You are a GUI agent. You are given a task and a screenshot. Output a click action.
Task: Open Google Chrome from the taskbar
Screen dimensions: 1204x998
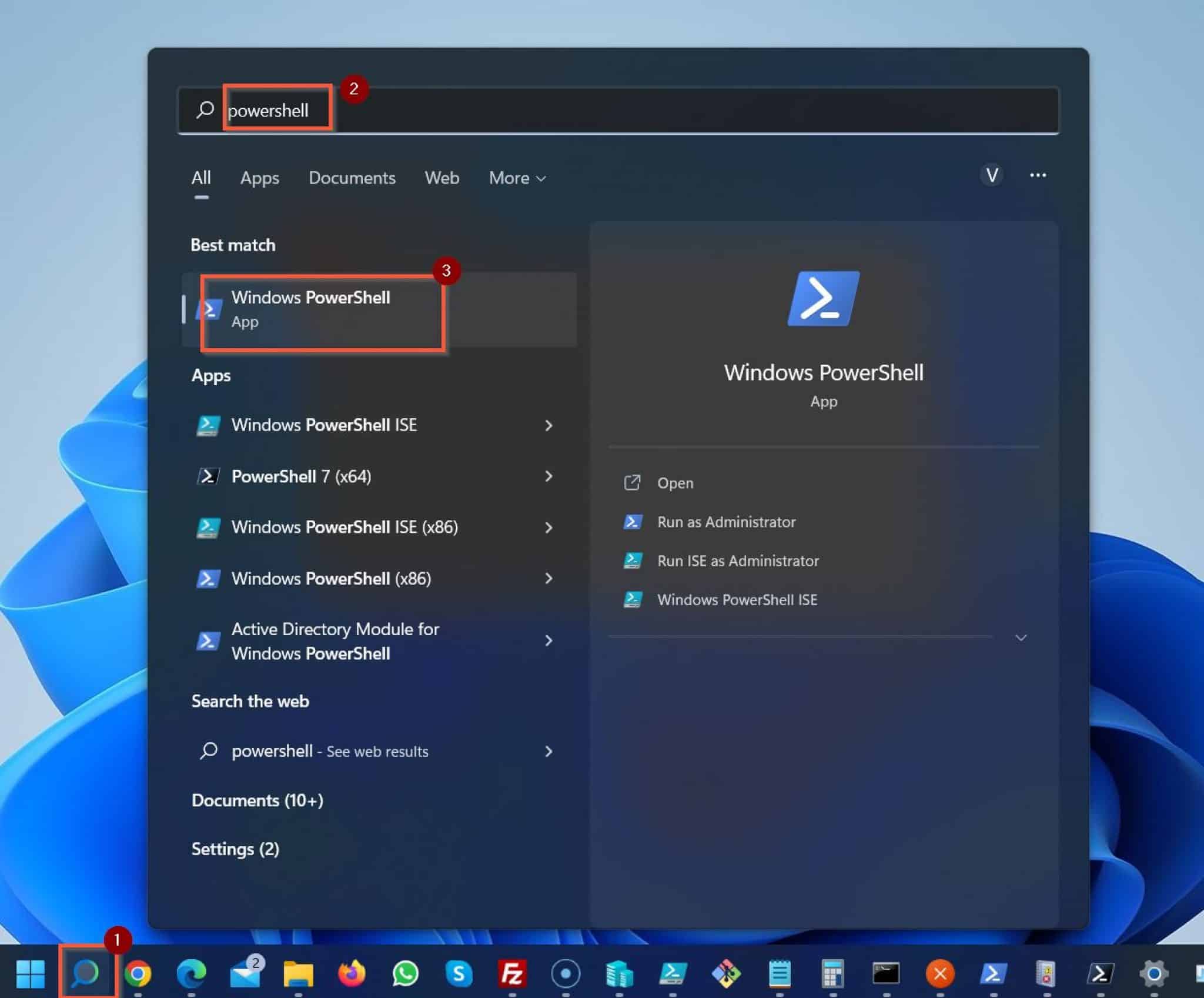coord(138,974)
